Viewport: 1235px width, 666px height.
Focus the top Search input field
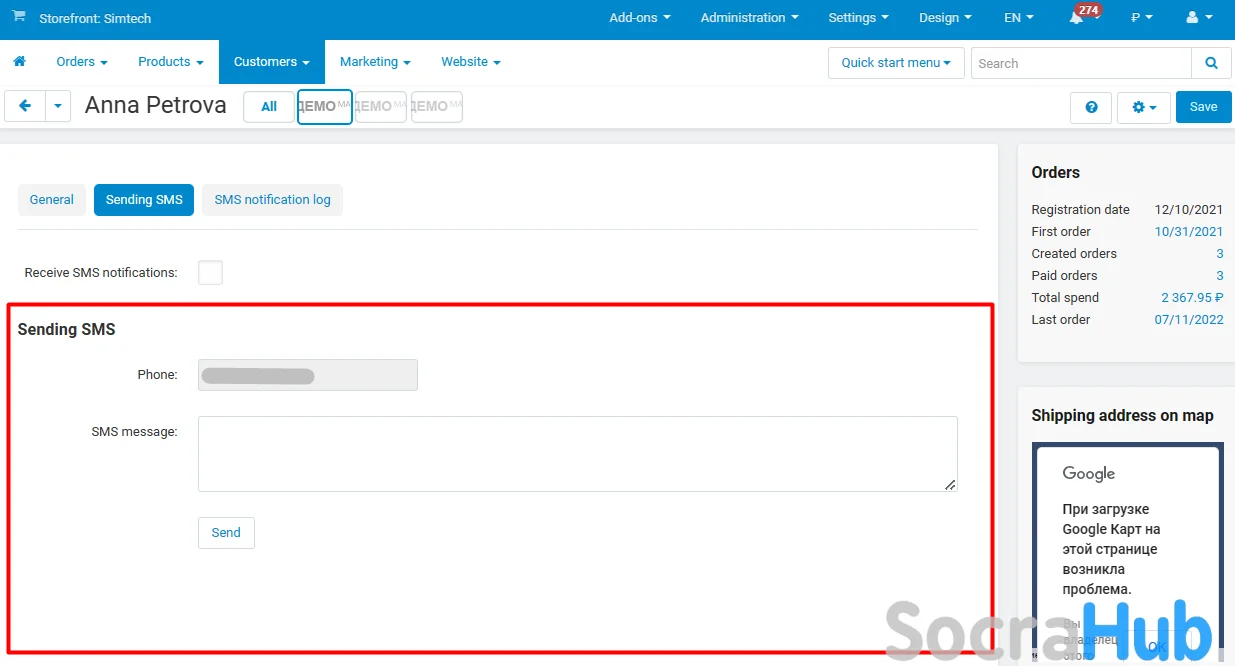[x=1081, y=63]
